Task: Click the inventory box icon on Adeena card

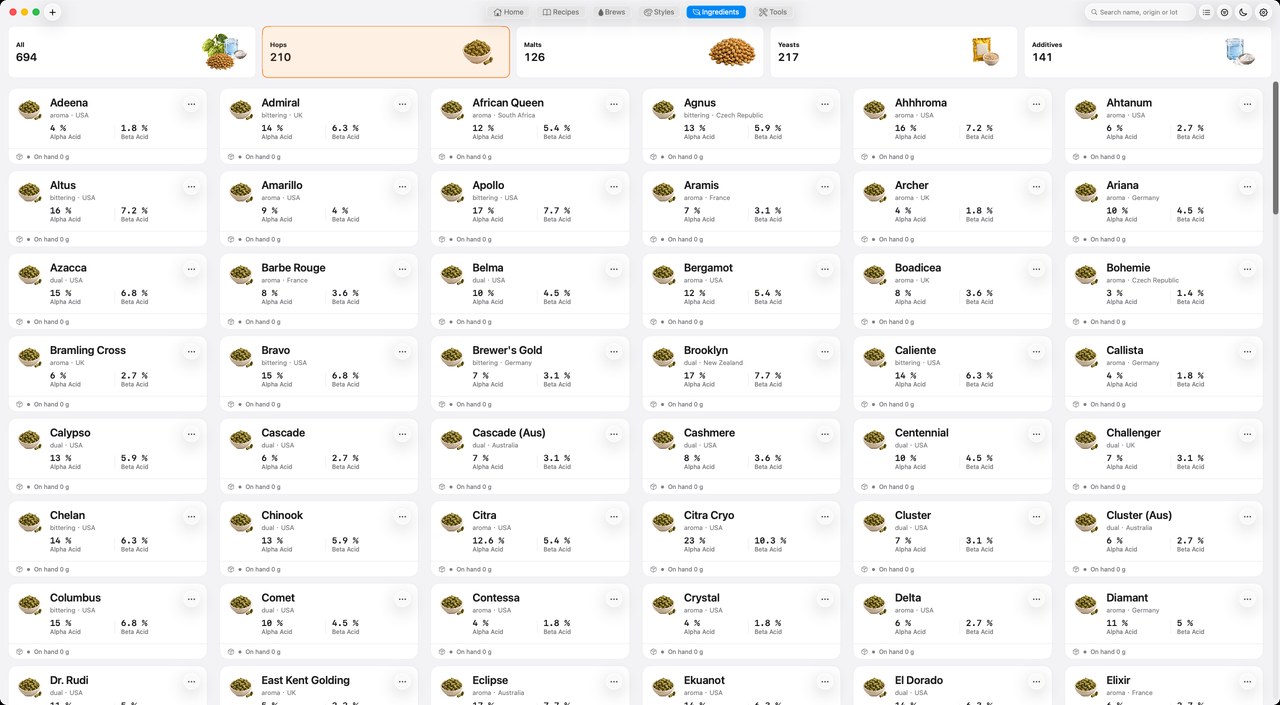Action: click(19, 157)
